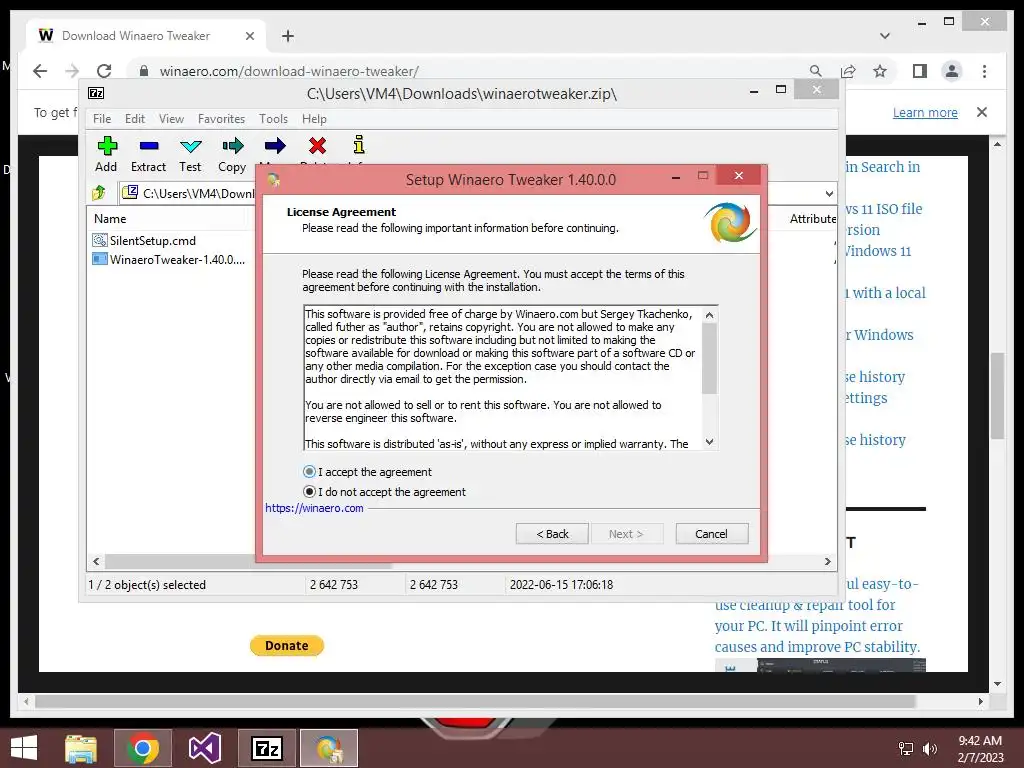
Task: Click the Delete red X icon in 7-Zip
Action: (317, 146)
